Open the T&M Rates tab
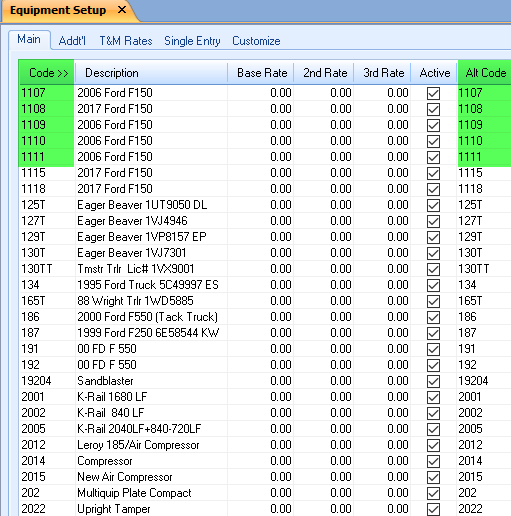The width and height of the screenshot is (511, 516). (126, 41)
